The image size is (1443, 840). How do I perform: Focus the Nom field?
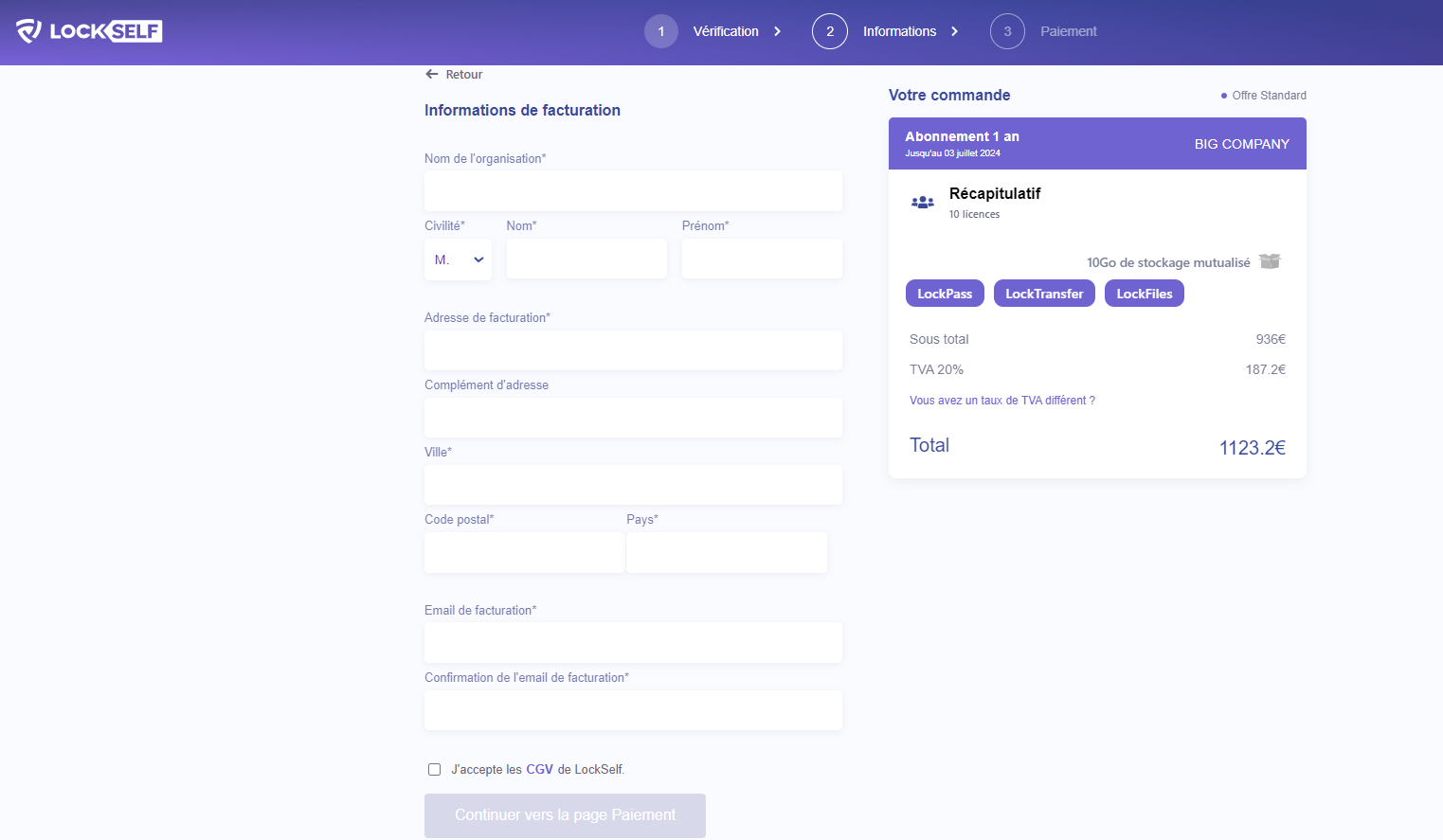coord(586,259)
